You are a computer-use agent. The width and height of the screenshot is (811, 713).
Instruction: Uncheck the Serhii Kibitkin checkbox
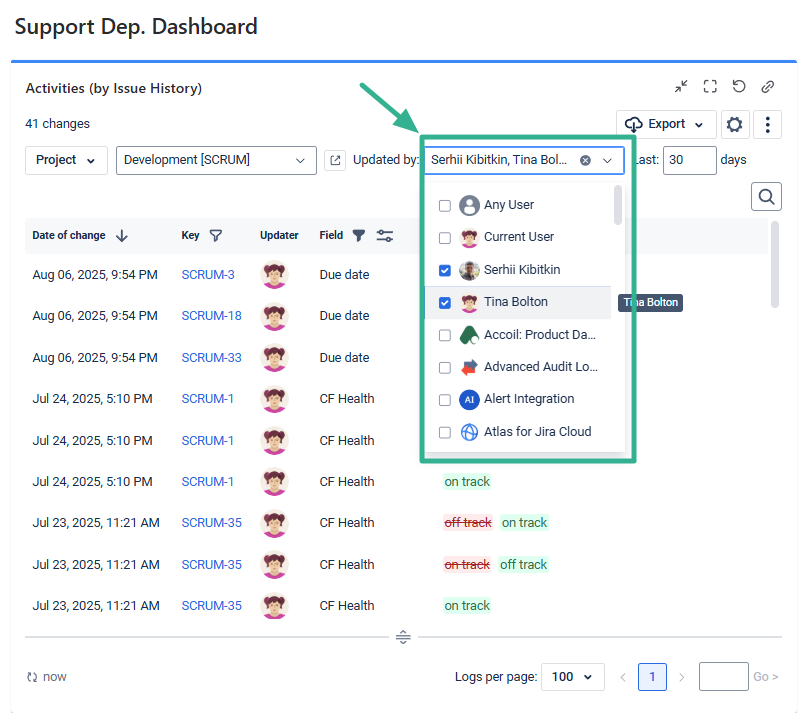pyautogui.click(x=445, y=270)
